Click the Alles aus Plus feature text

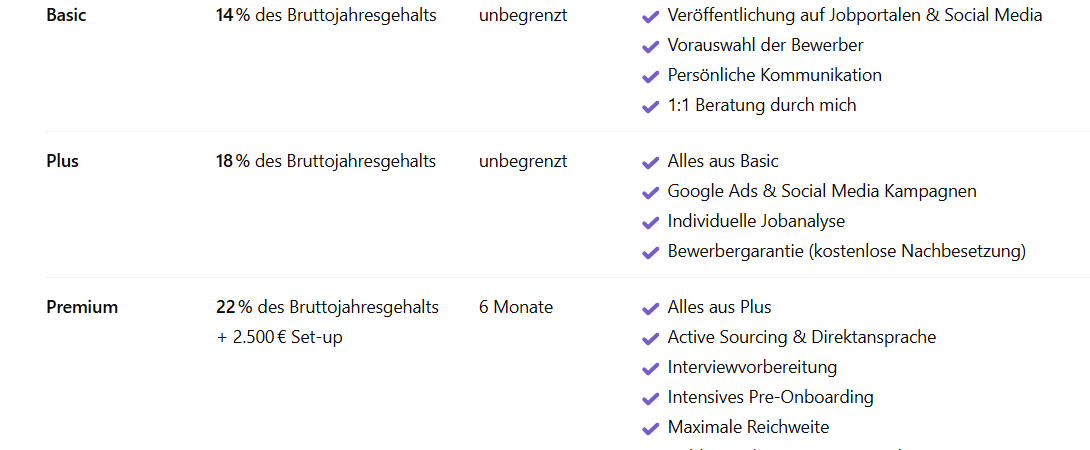pyautogui.click(x=719, y=307)
